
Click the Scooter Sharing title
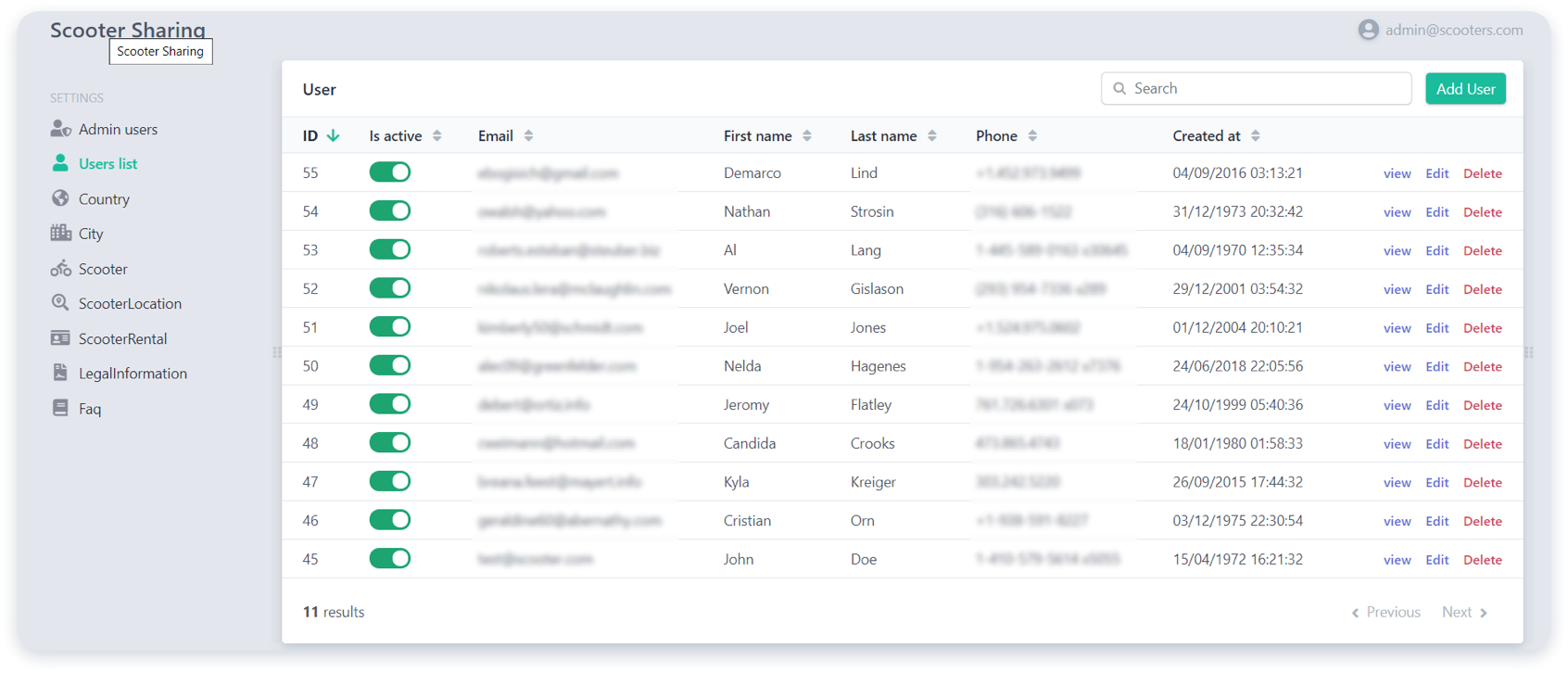coord(128,30)
